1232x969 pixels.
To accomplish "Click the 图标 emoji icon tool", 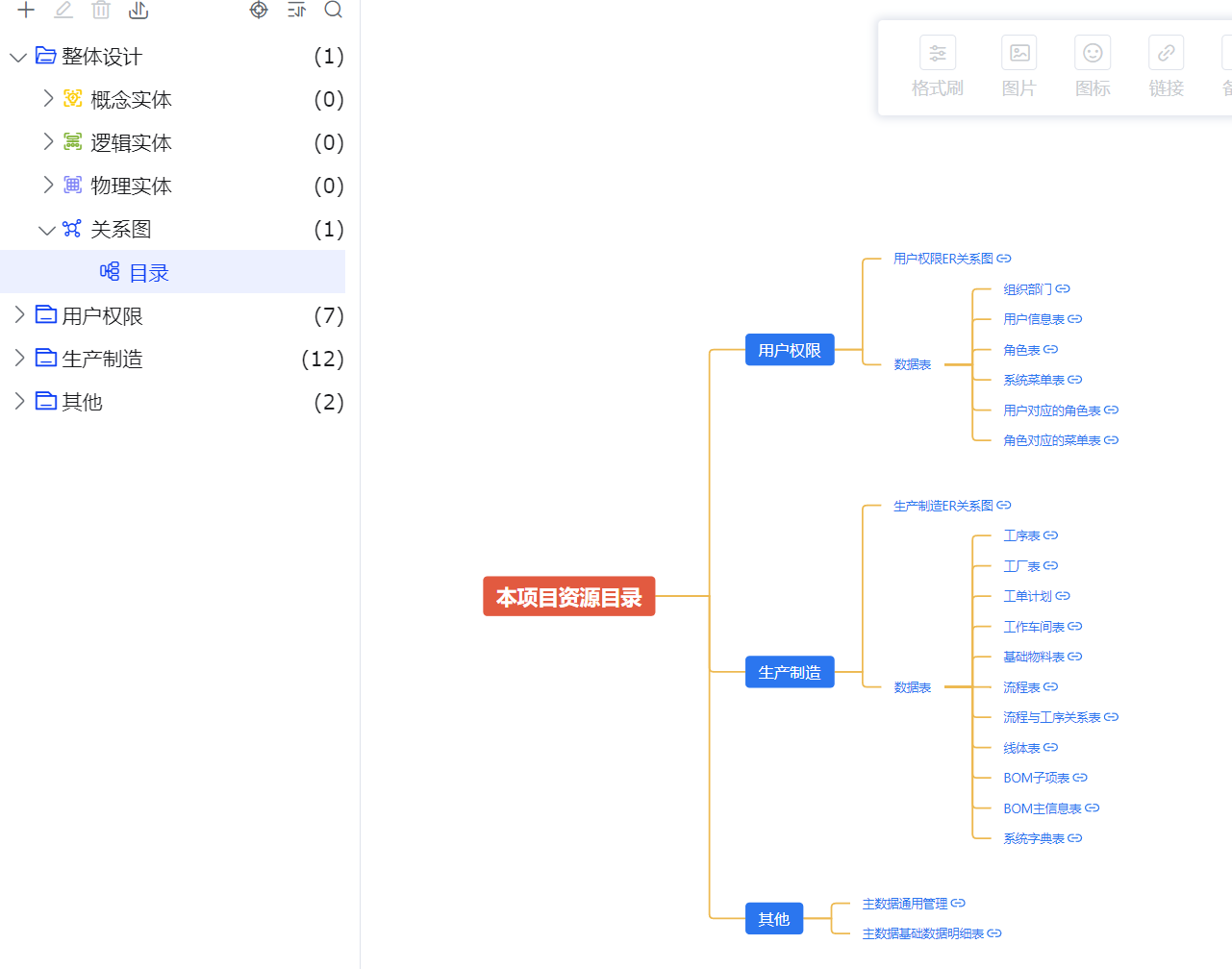I will tap(1093, 67).
